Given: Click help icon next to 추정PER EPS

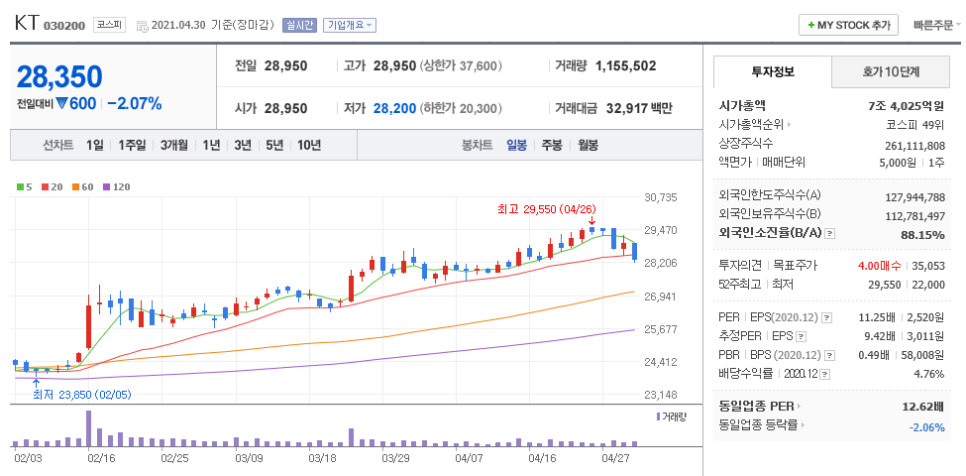Looking at the screenshot, I should click(x=800, y=337).
